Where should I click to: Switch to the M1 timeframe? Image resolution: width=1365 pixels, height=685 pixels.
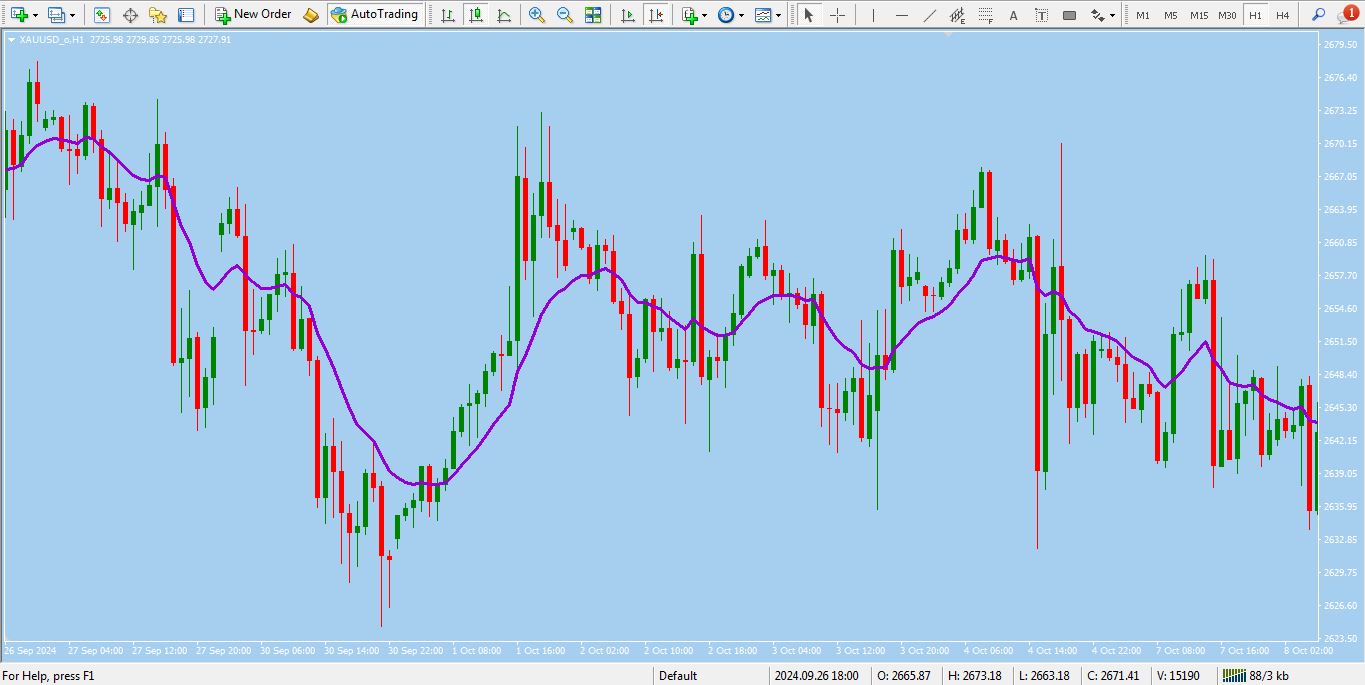point(1142,15)
